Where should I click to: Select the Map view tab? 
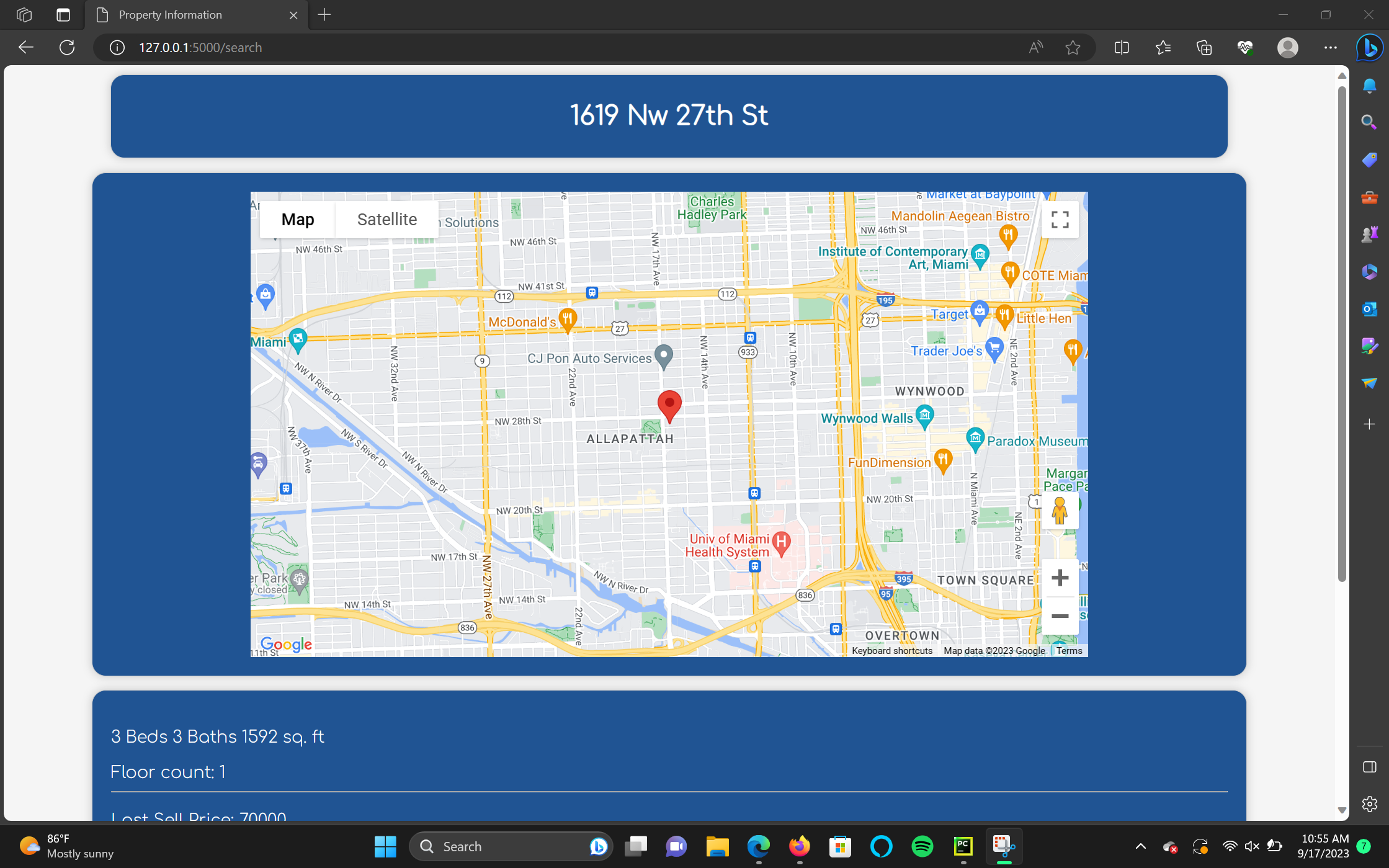click(x=298, y=220)
